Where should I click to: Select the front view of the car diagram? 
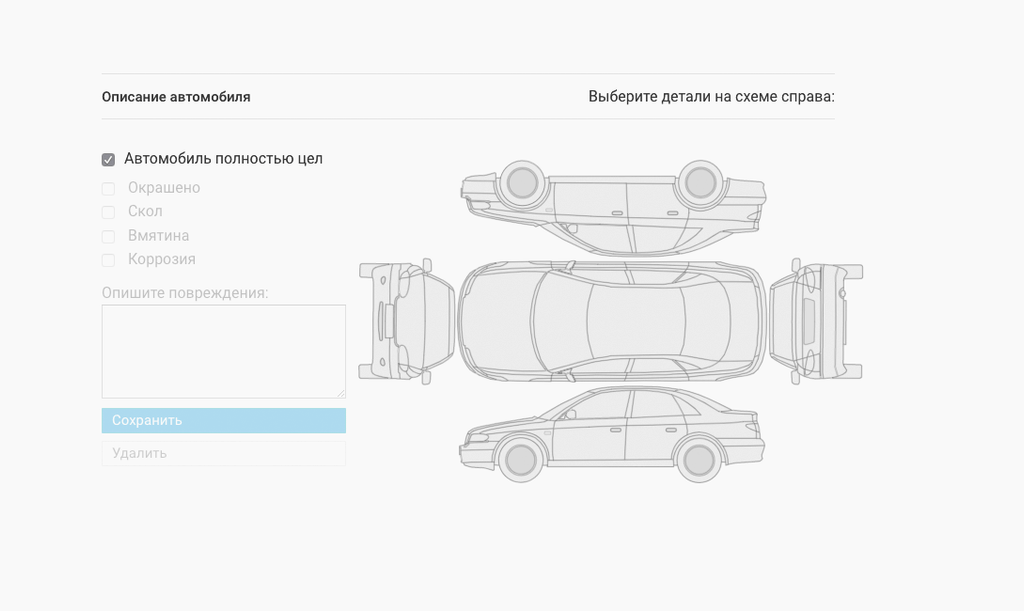click(406, 321)
